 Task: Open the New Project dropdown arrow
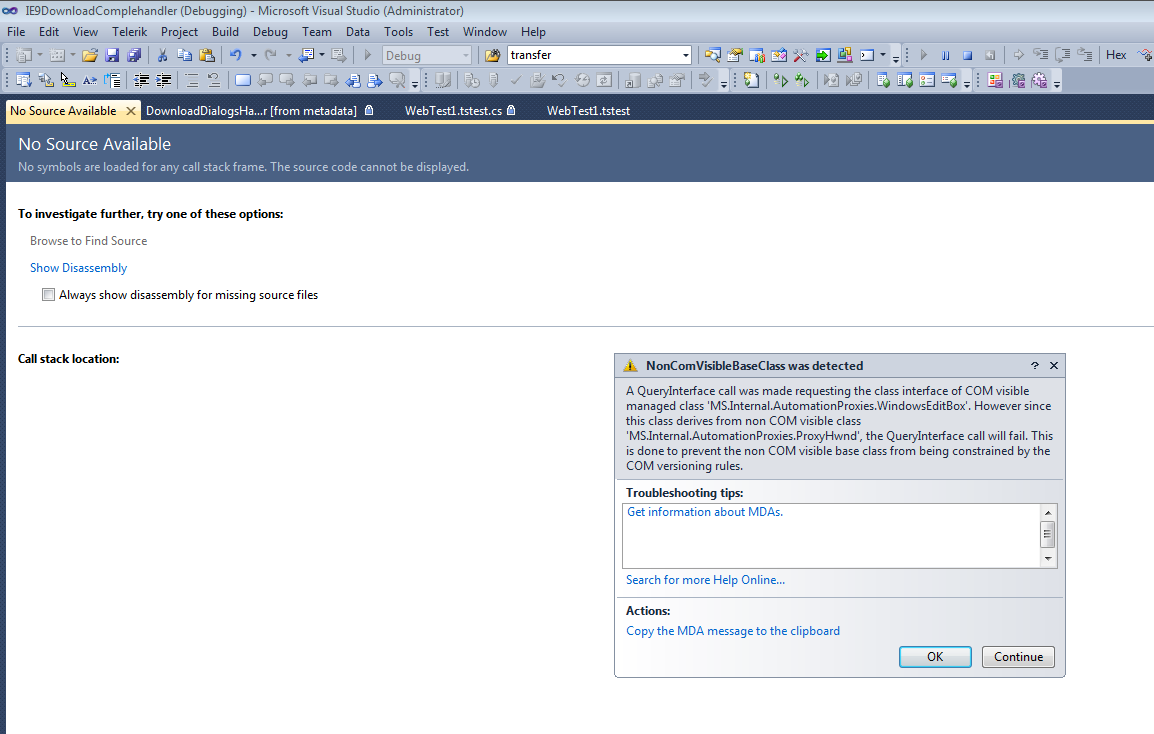coord(40,55)
